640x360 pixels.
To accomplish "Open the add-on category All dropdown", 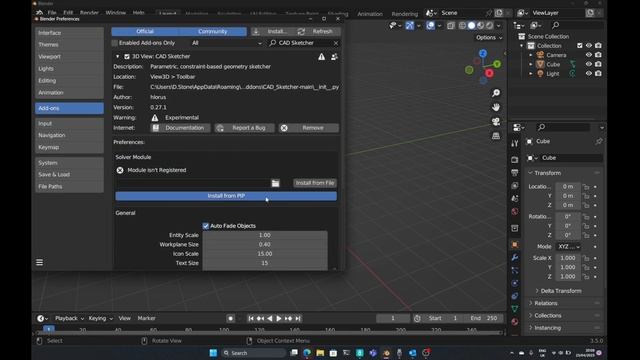I will tap(227, 43).
